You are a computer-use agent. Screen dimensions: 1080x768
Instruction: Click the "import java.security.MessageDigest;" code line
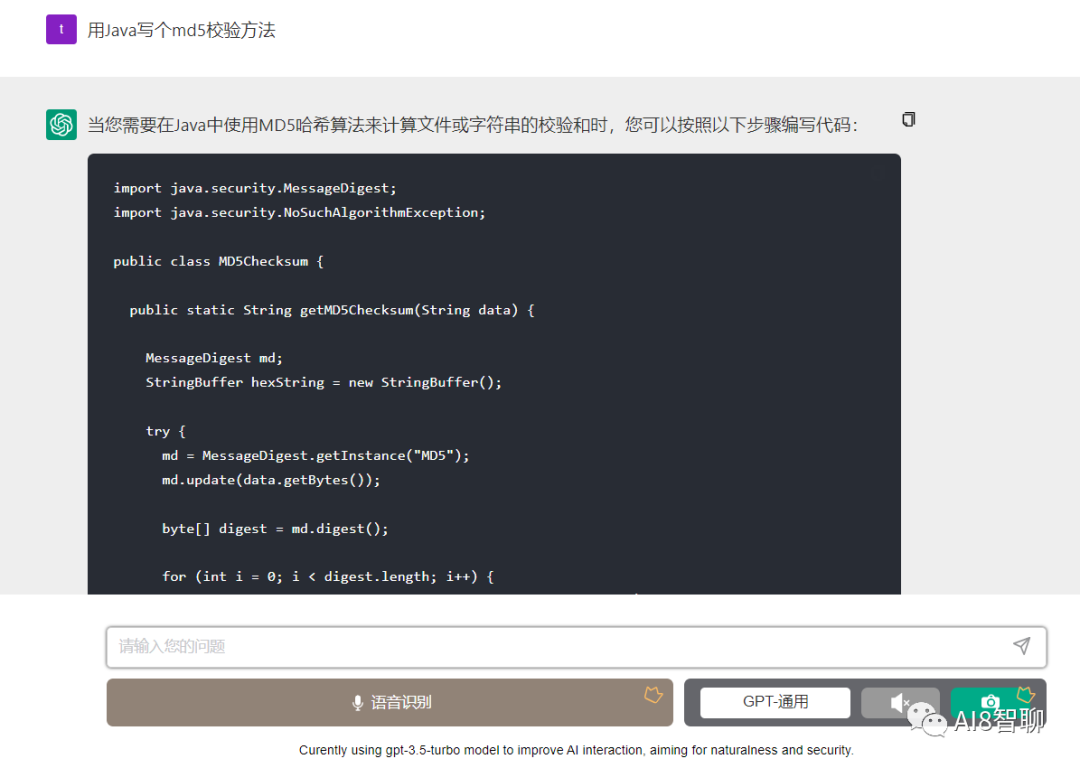[255, 188]
